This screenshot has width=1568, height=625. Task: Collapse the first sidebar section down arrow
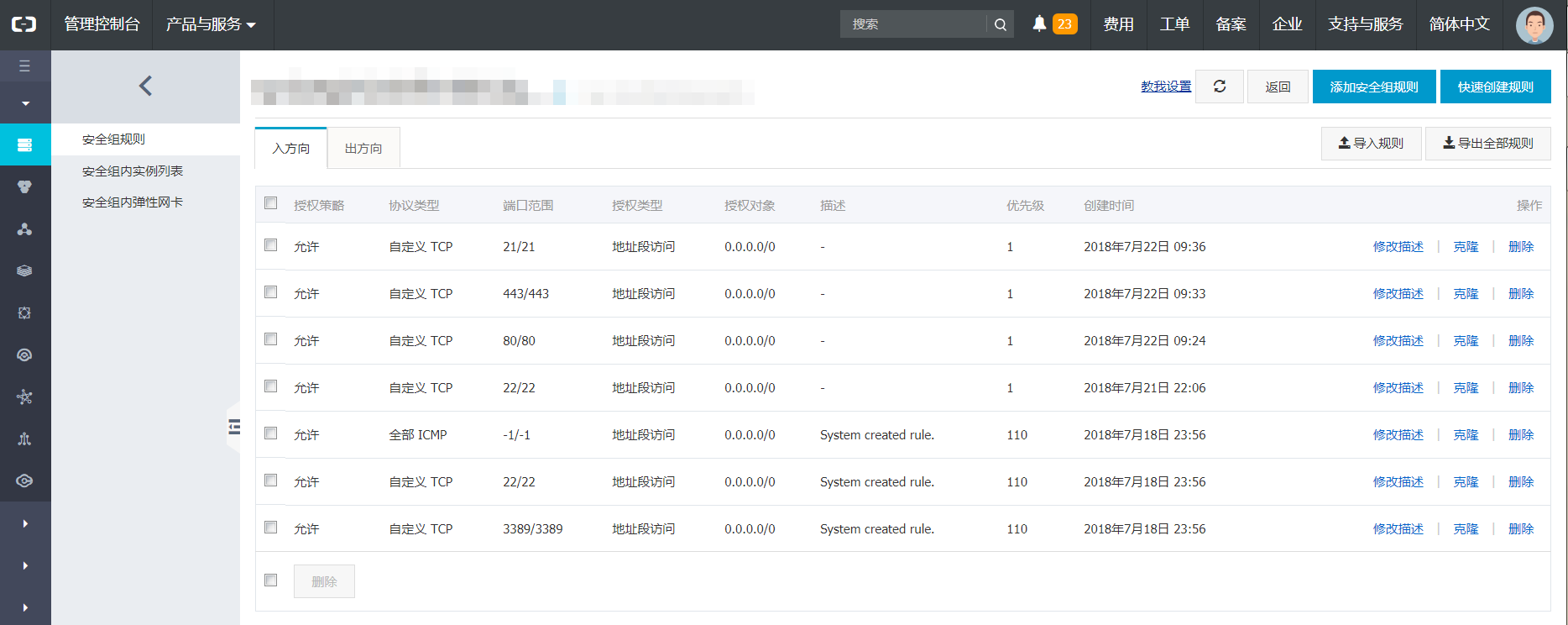25,103
